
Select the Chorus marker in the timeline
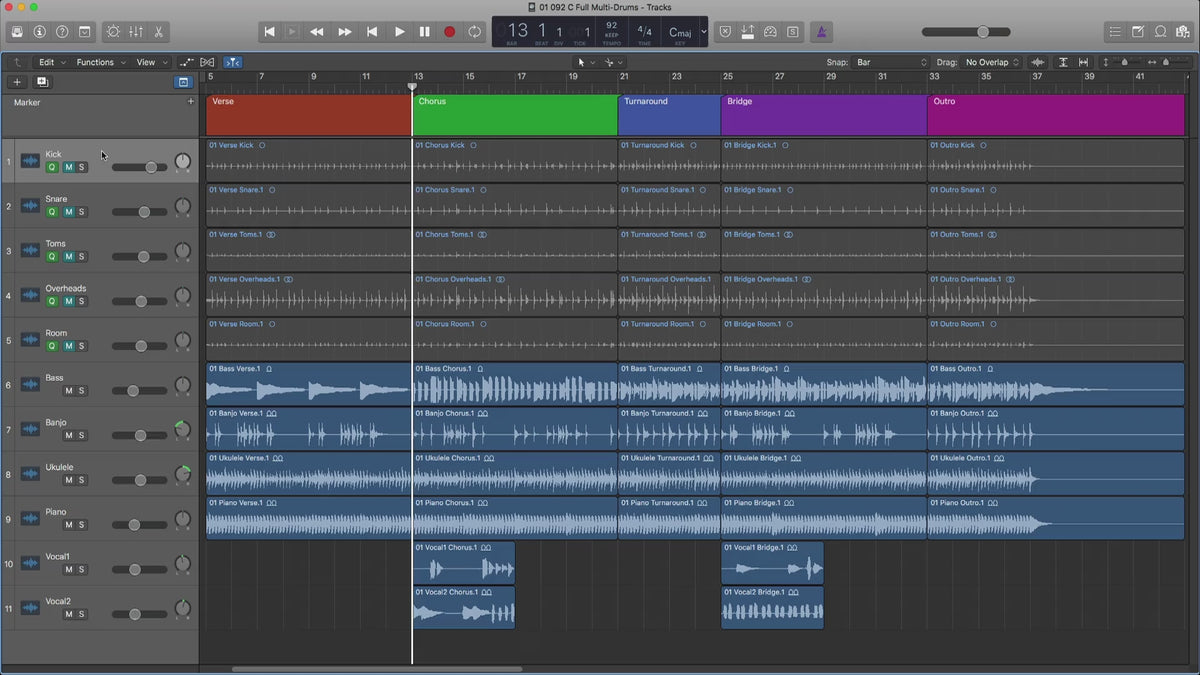pos(514,114)
